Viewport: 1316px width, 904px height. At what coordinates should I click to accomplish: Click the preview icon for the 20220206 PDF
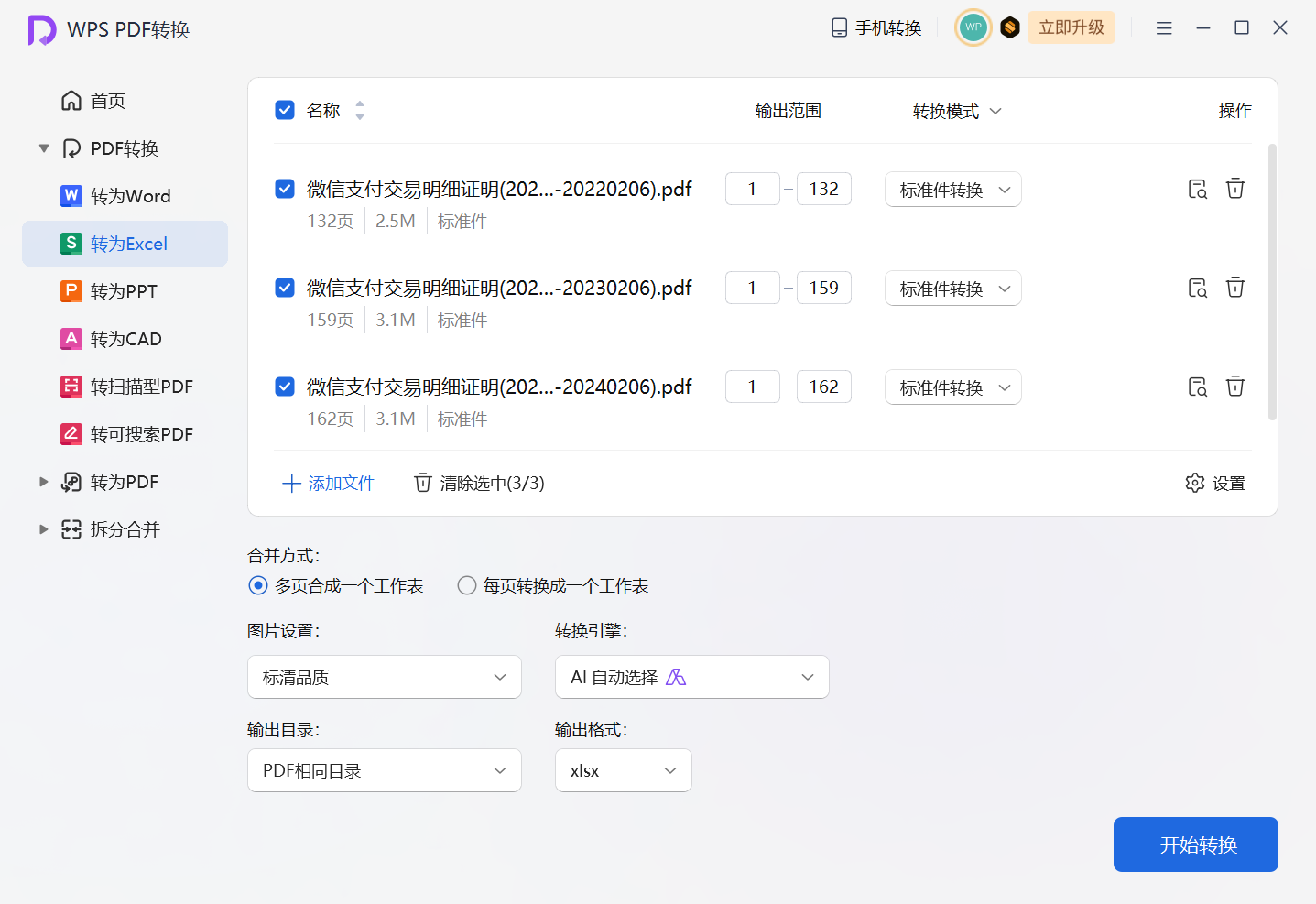[x=1197, y=189]
